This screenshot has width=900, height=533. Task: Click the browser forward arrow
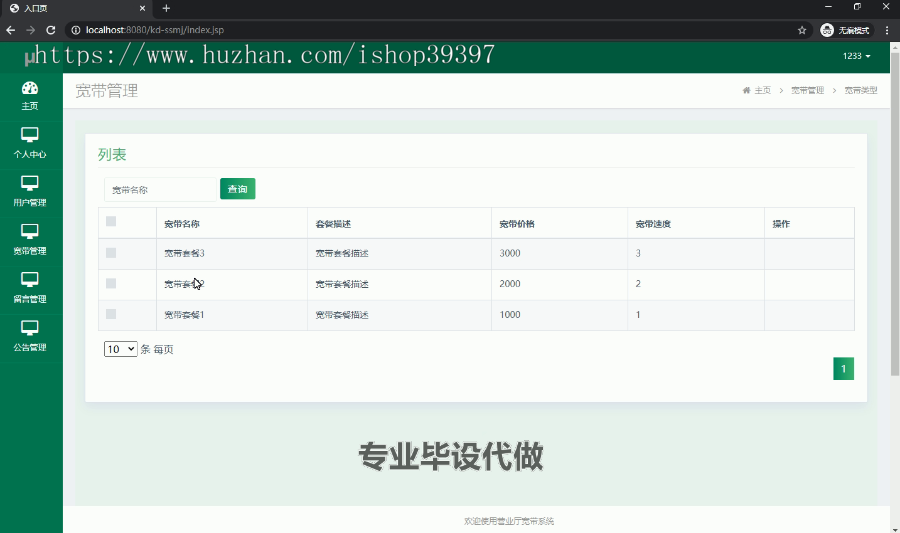pos(30,30)
